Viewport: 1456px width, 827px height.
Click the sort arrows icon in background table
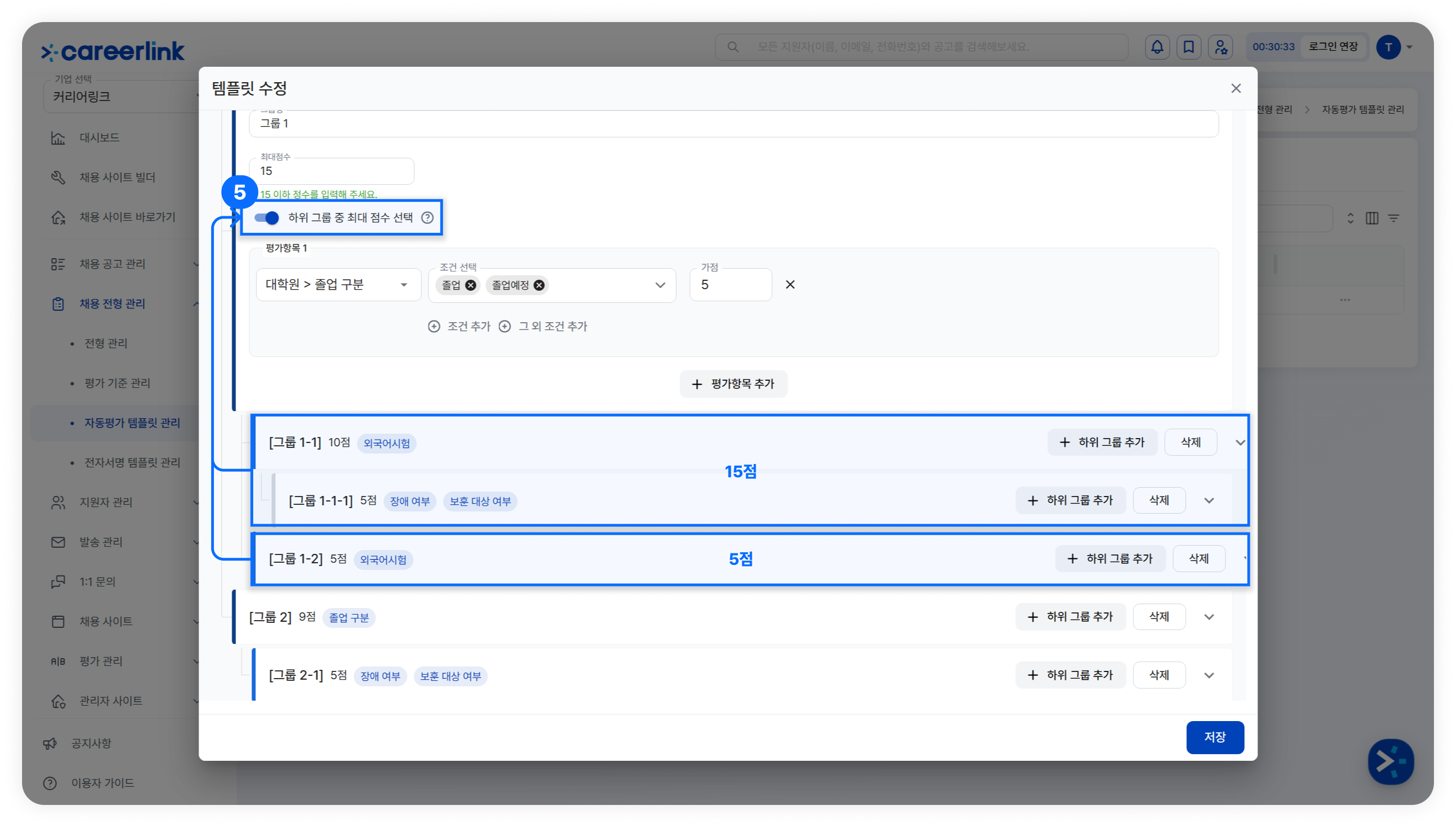(x=1351, y=218)
